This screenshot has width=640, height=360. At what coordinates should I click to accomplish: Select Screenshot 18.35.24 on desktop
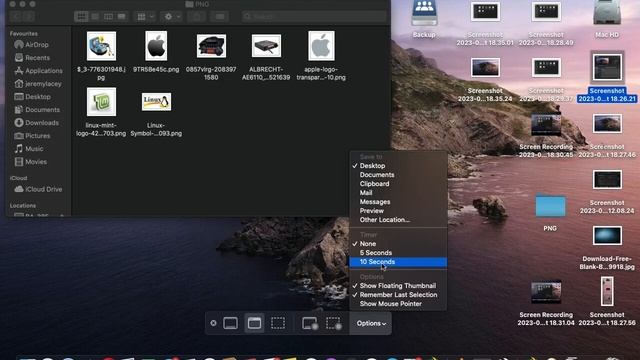click(485, 80)
